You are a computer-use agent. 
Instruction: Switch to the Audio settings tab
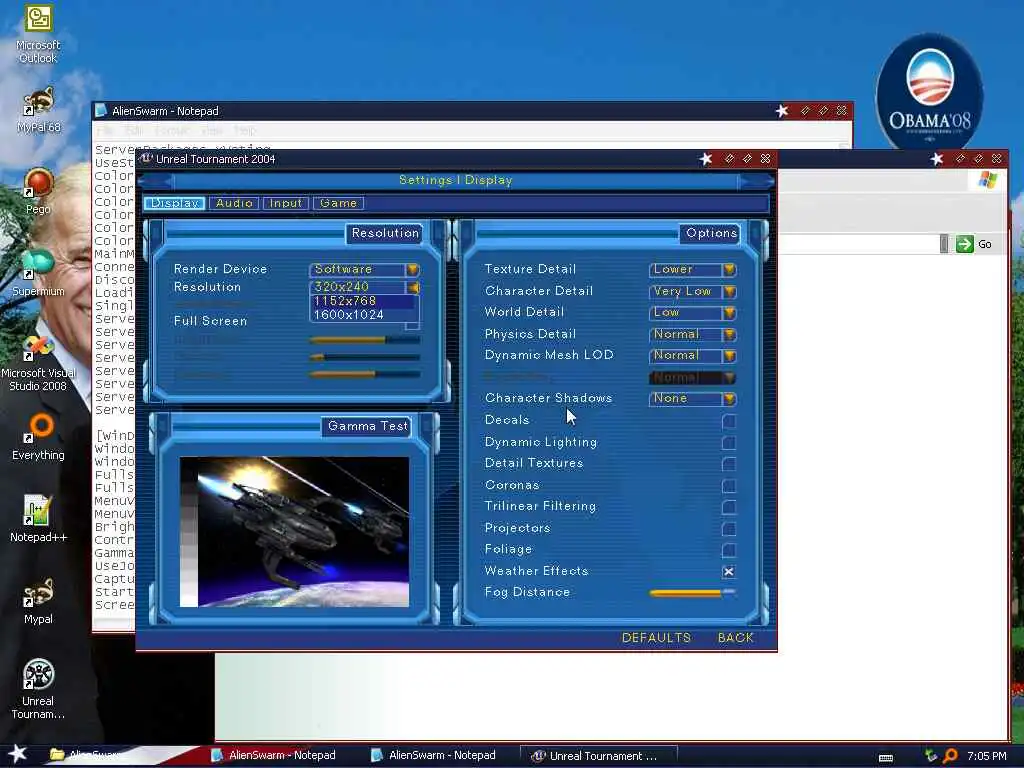tap(234, 203)
